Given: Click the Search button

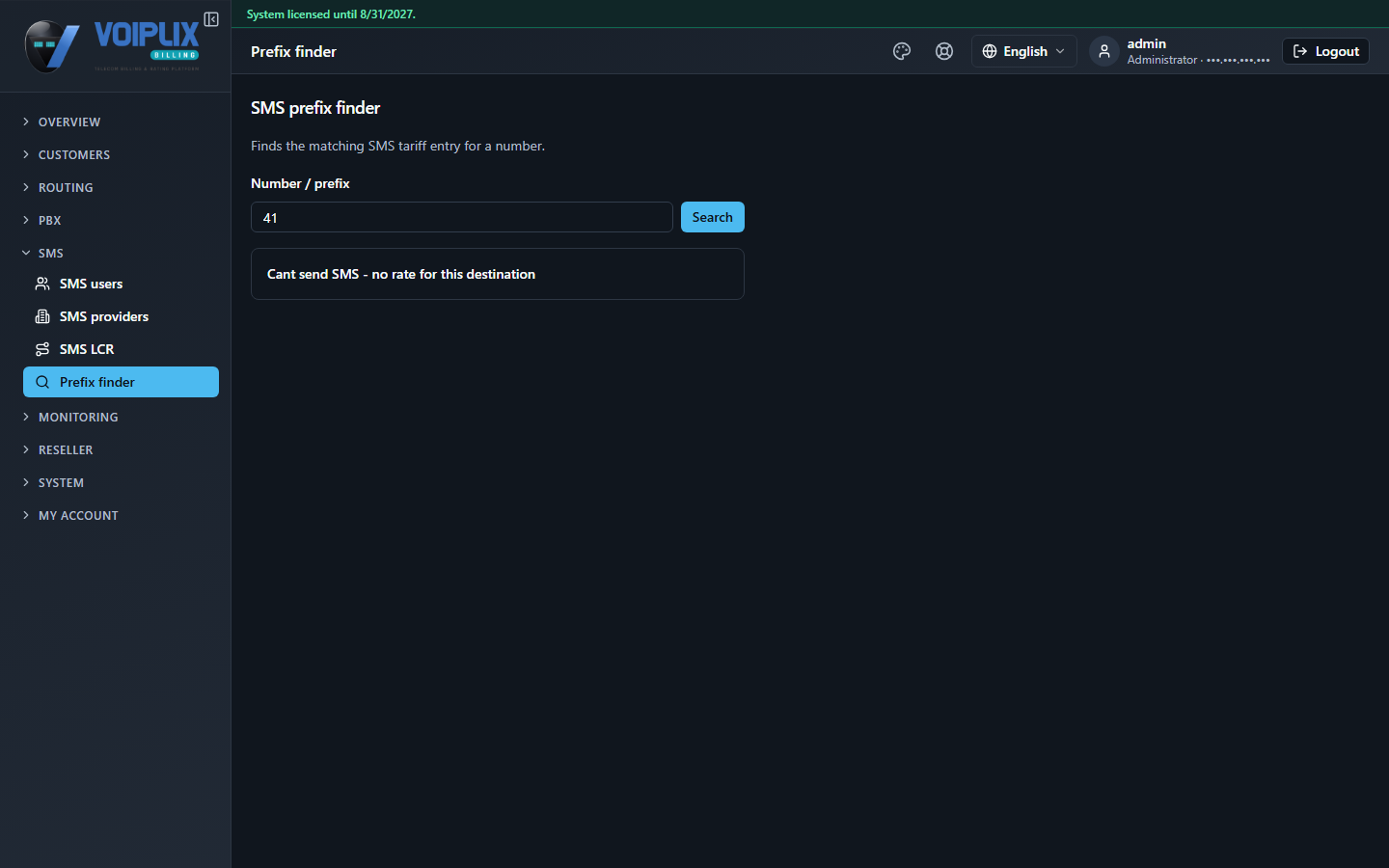Looking at the screenshot, I should click(x=712, y=217).
